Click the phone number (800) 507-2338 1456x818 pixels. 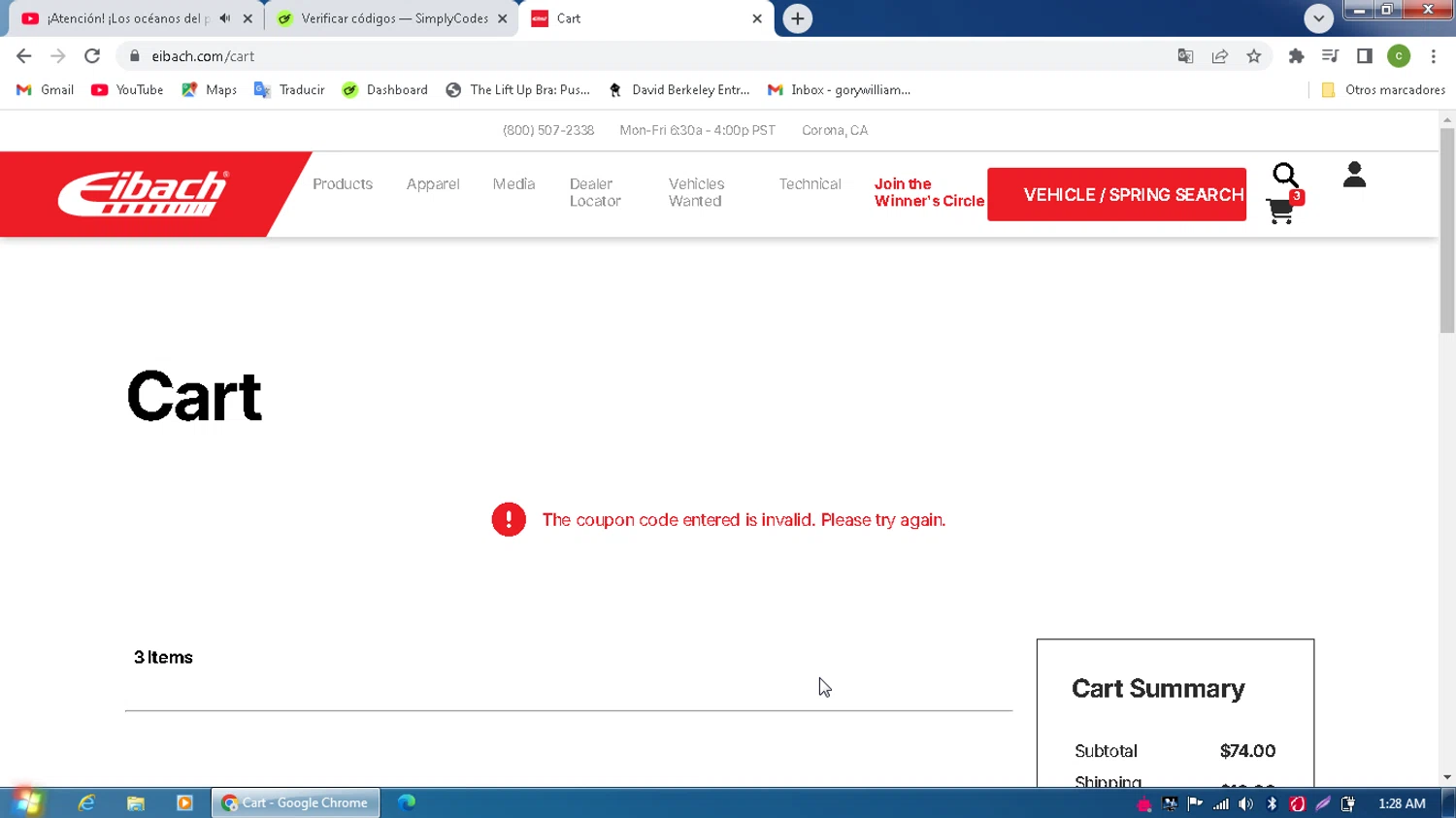click(x=548, y=130)
